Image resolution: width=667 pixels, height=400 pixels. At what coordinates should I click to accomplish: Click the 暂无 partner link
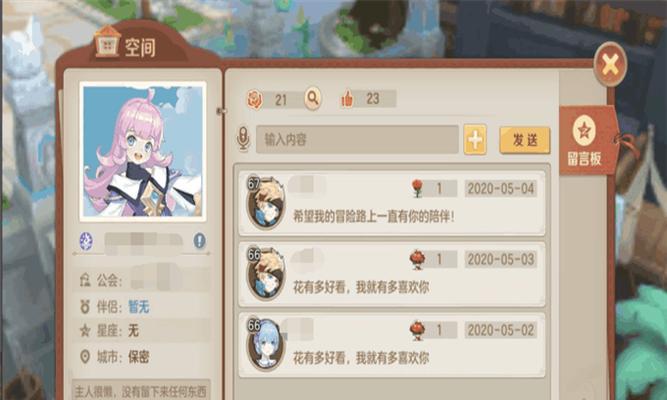139,307
